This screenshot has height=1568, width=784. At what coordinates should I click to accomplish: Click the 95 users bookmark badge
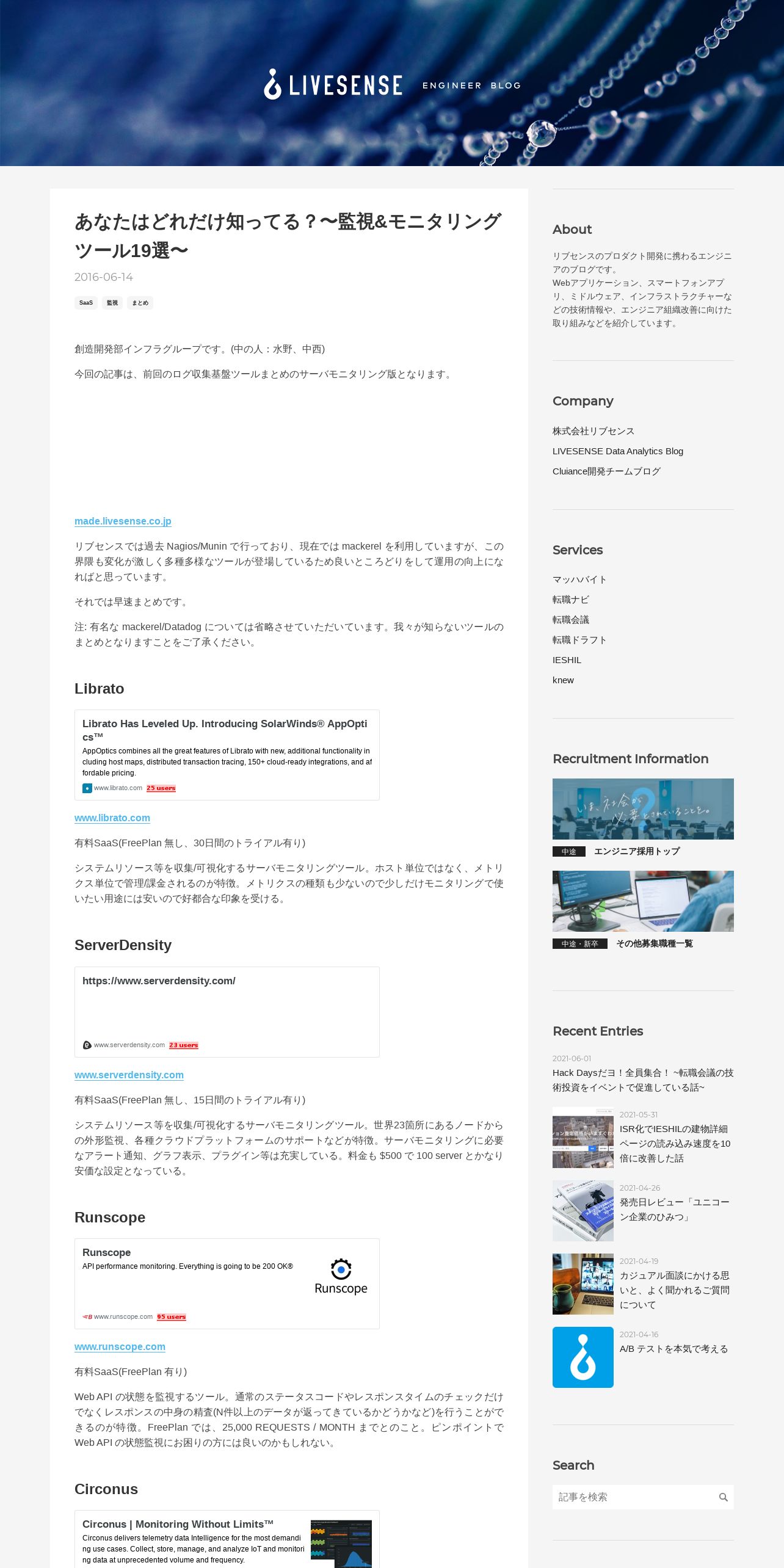(x=172, y=1317)
